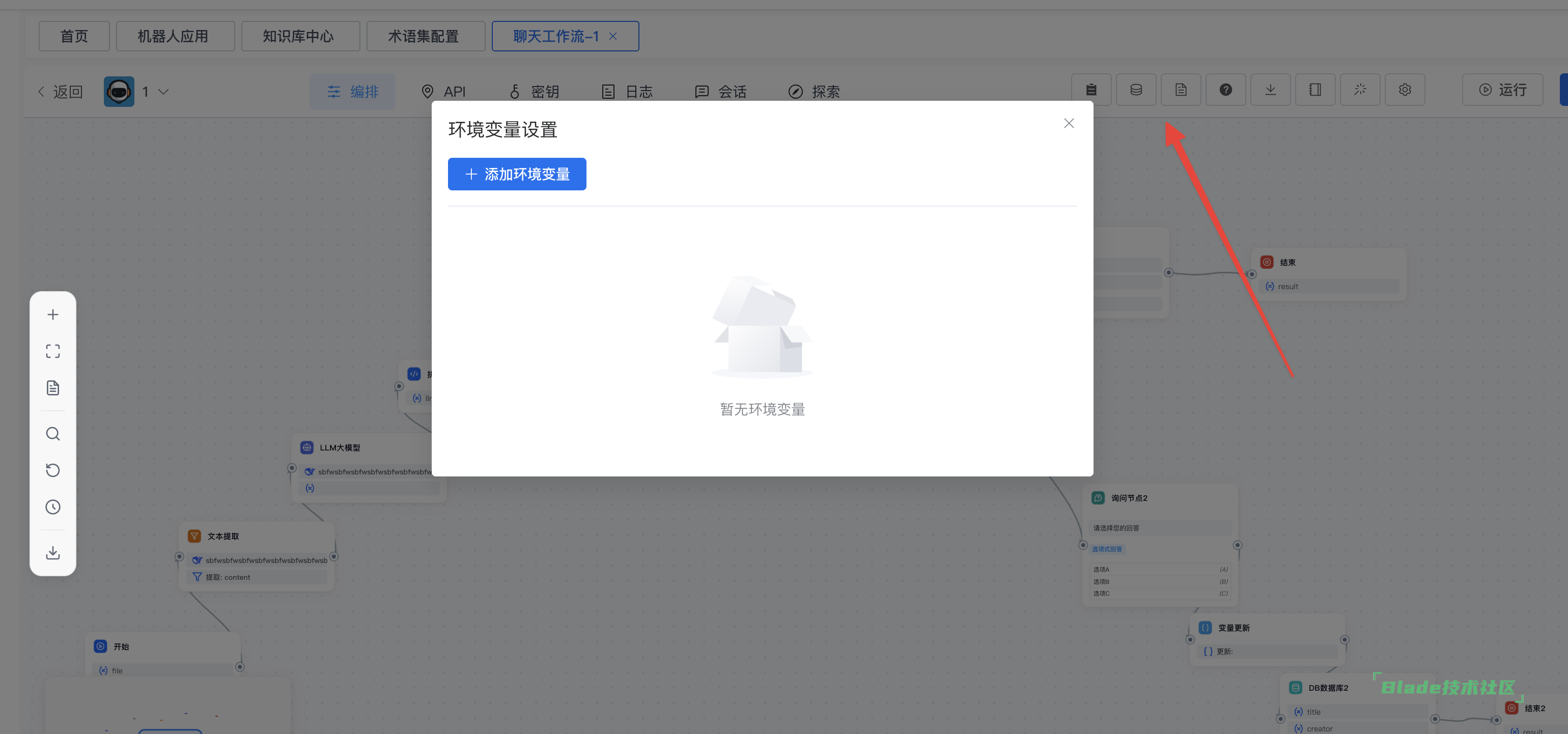The height and width of the screenshot is (734, 1568).
Task: Add a new environment variable
Action: (517, 174)
